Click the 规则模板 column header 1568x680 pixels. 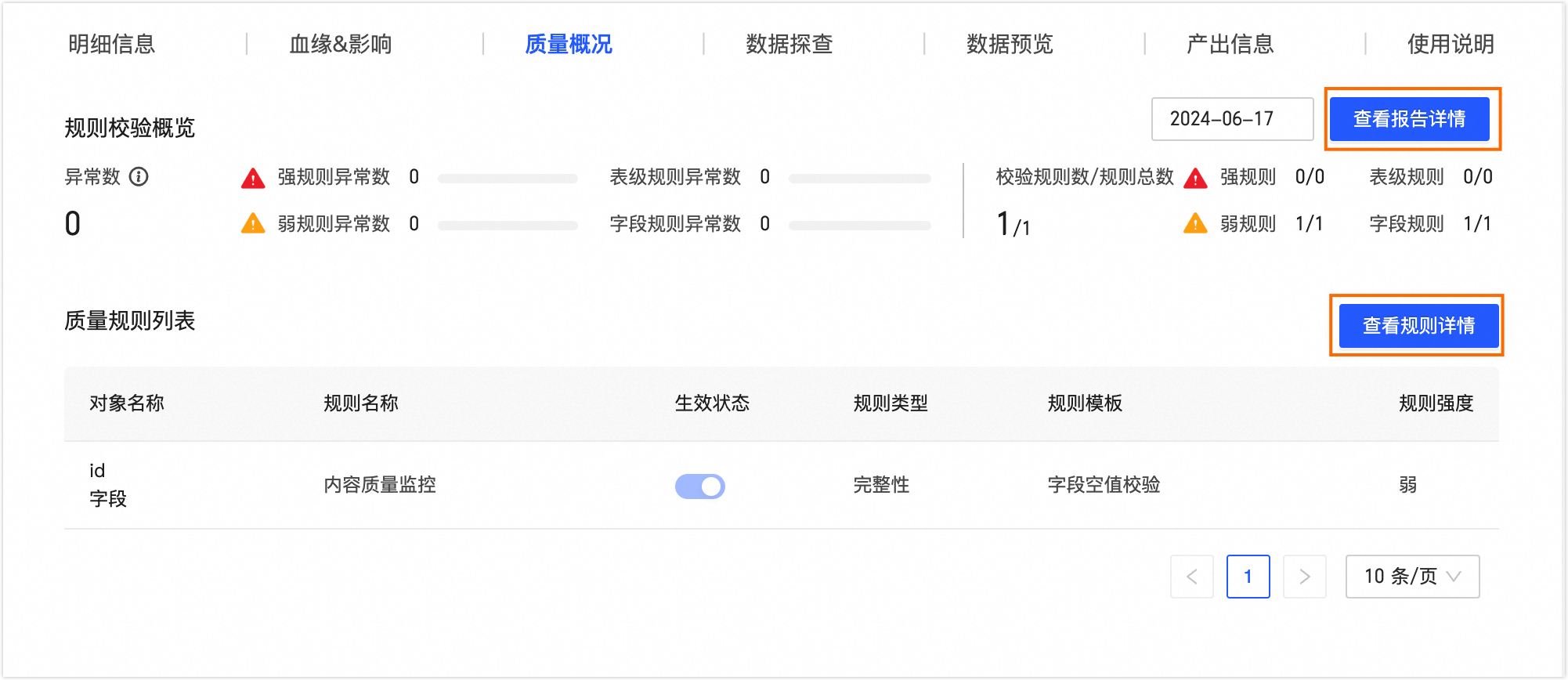coord(1086,403)
